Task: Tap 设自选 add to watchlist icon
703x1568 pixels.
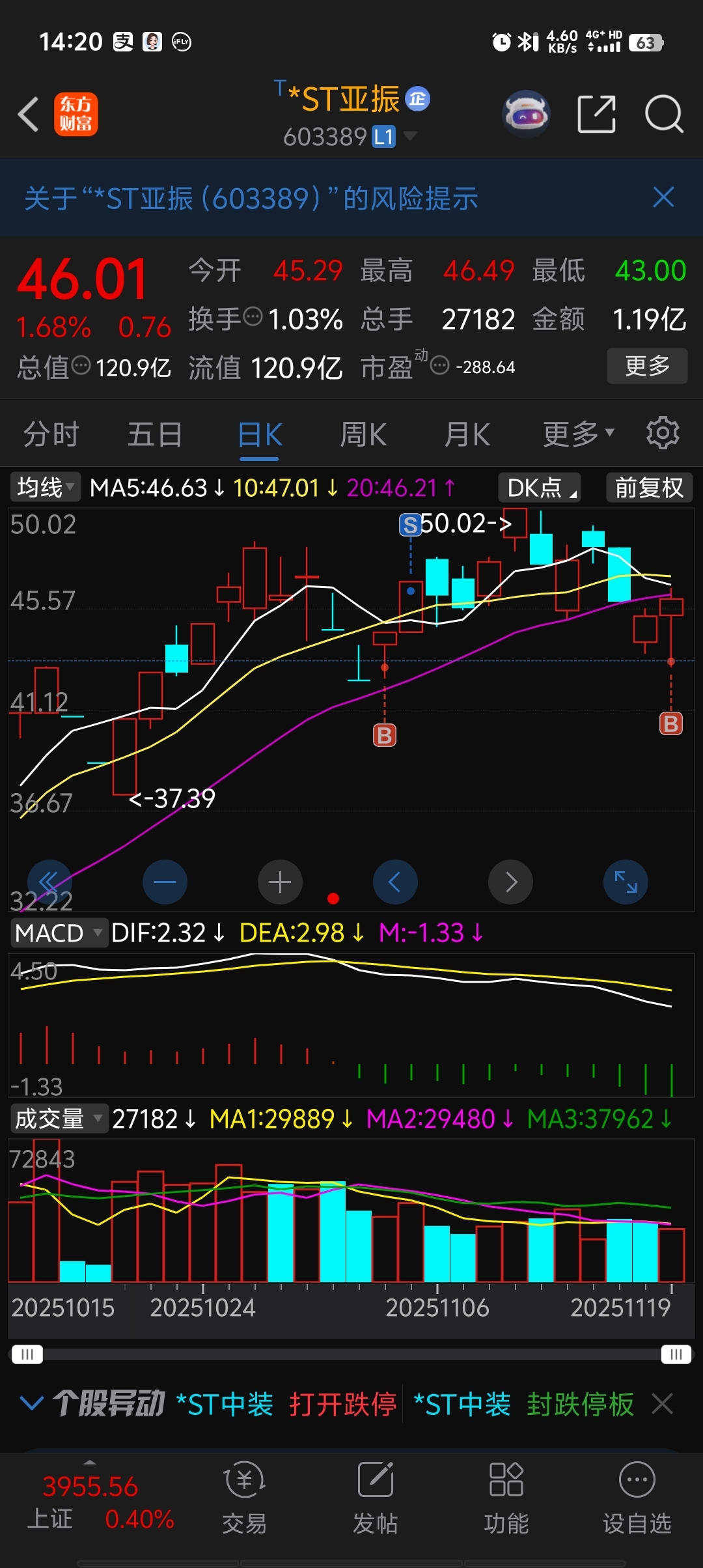Action: pyautogui.click(x=637, y=1498)
